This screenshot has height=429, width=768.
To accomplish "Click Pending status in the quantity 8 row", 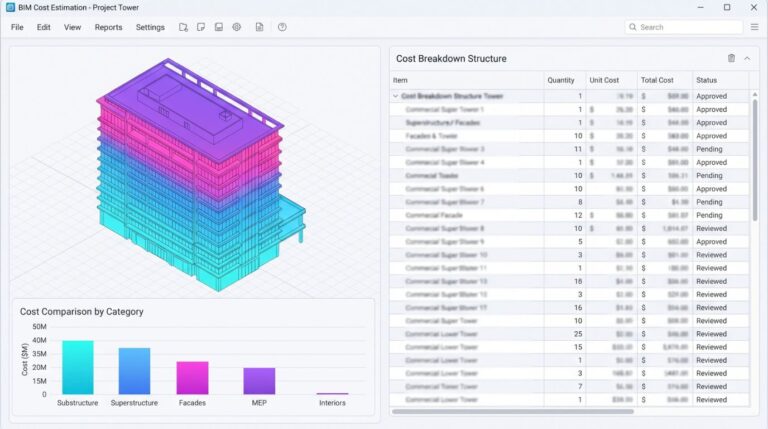I will [x=709, y=202].
